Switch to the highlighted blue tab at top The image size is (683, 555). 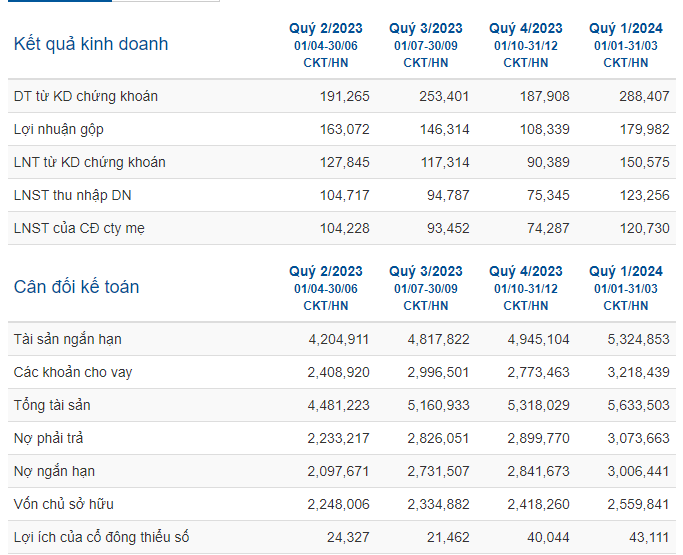pos(60,1)
